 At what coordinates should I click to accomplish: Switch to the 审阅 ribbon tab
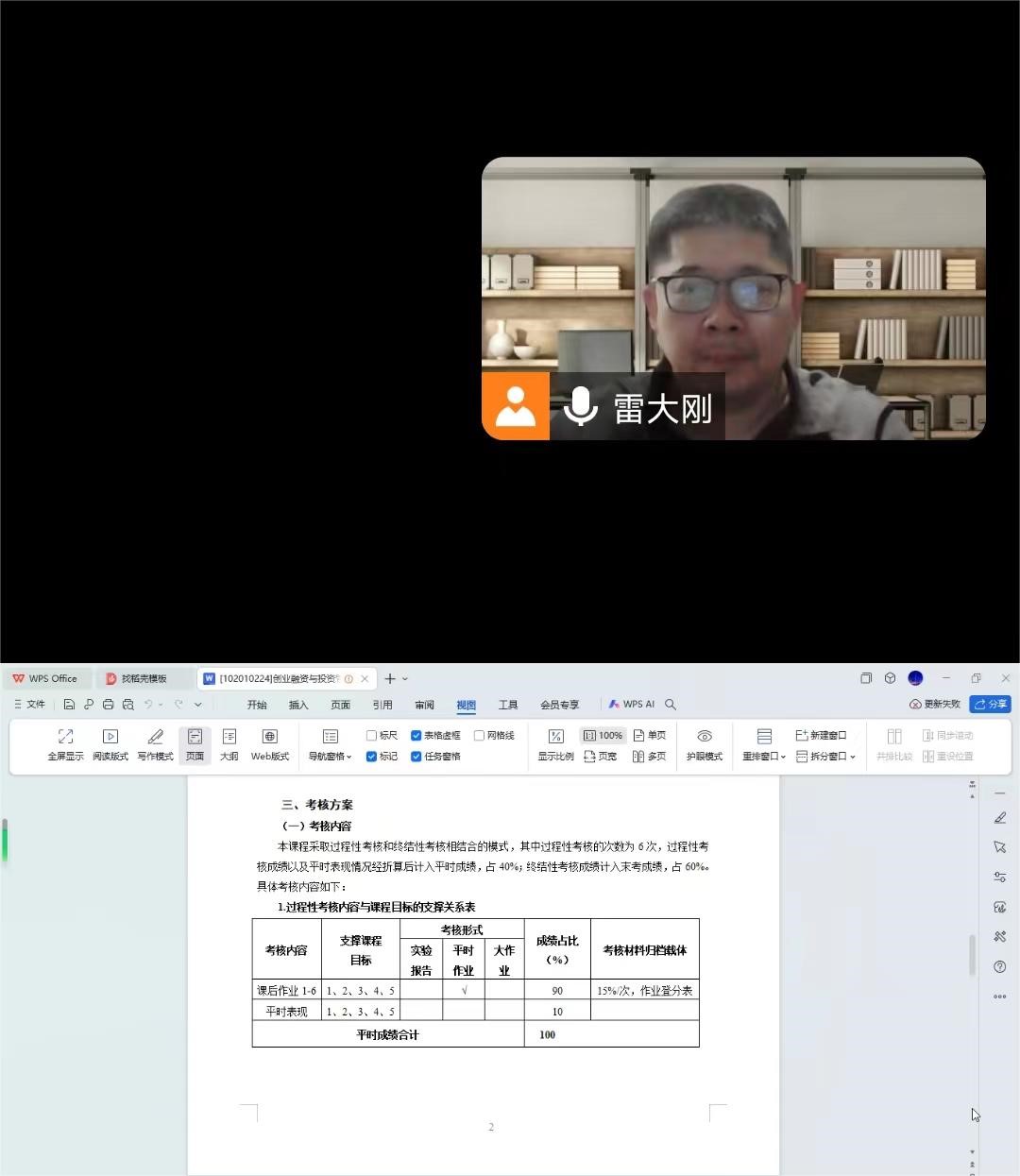coord(424,705)
